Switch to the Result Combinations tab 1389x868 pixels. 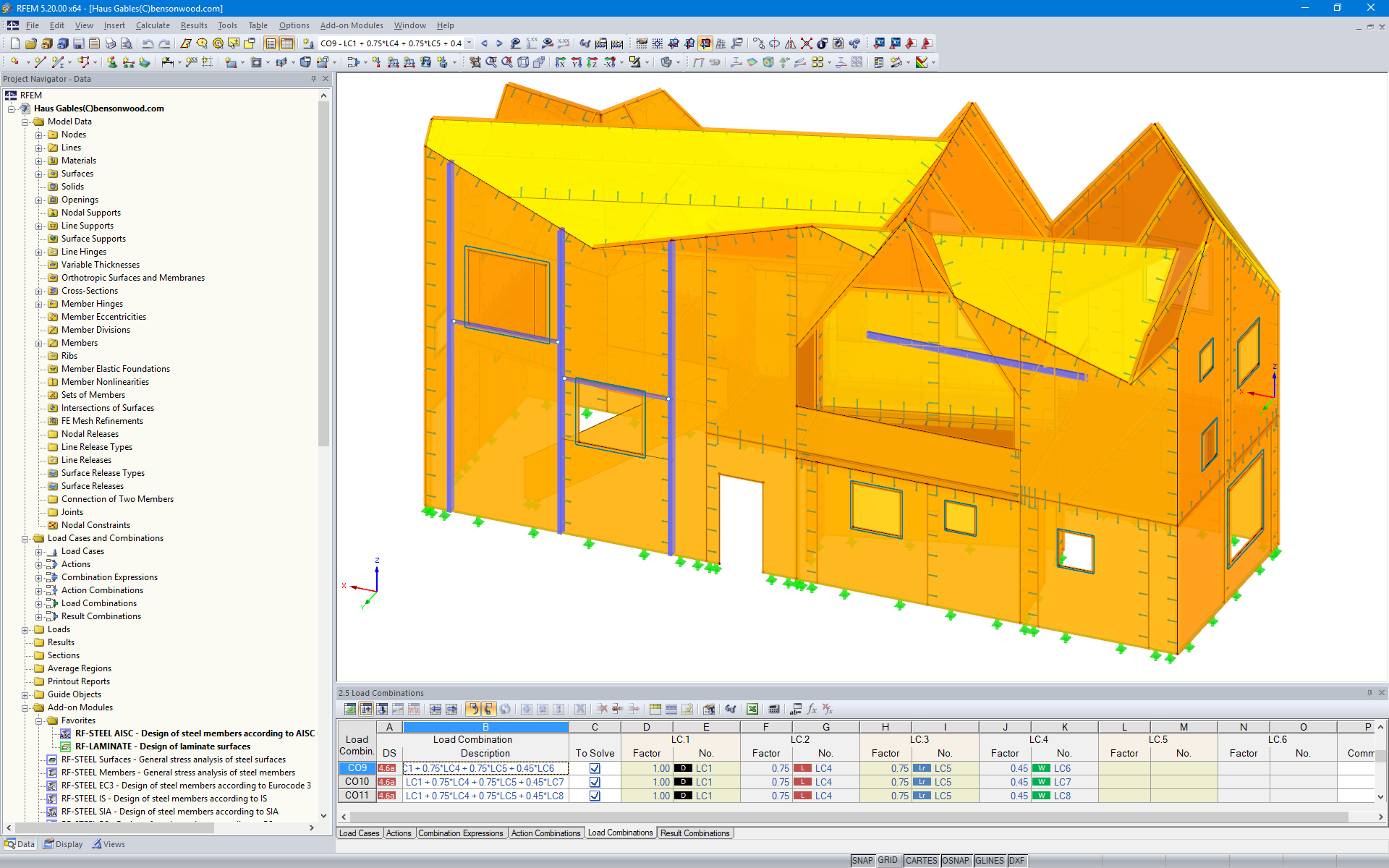click(694, 833)
